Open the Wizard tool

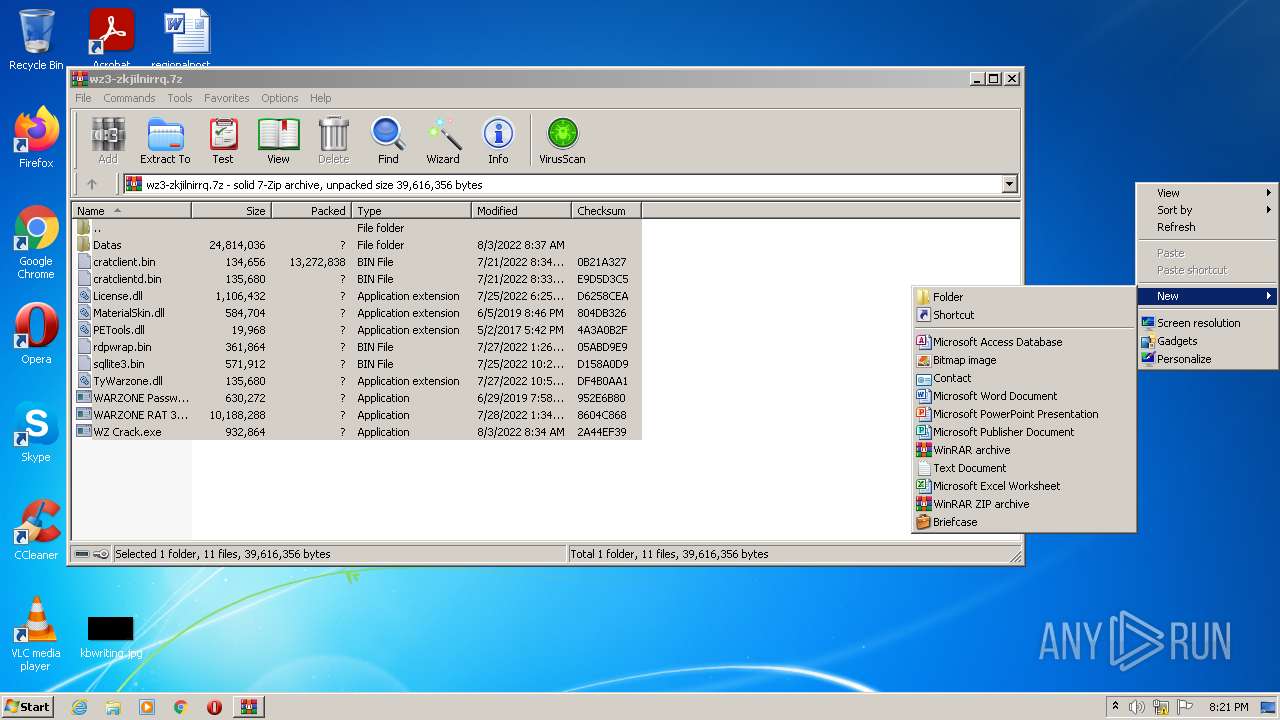tap(443, 140)
